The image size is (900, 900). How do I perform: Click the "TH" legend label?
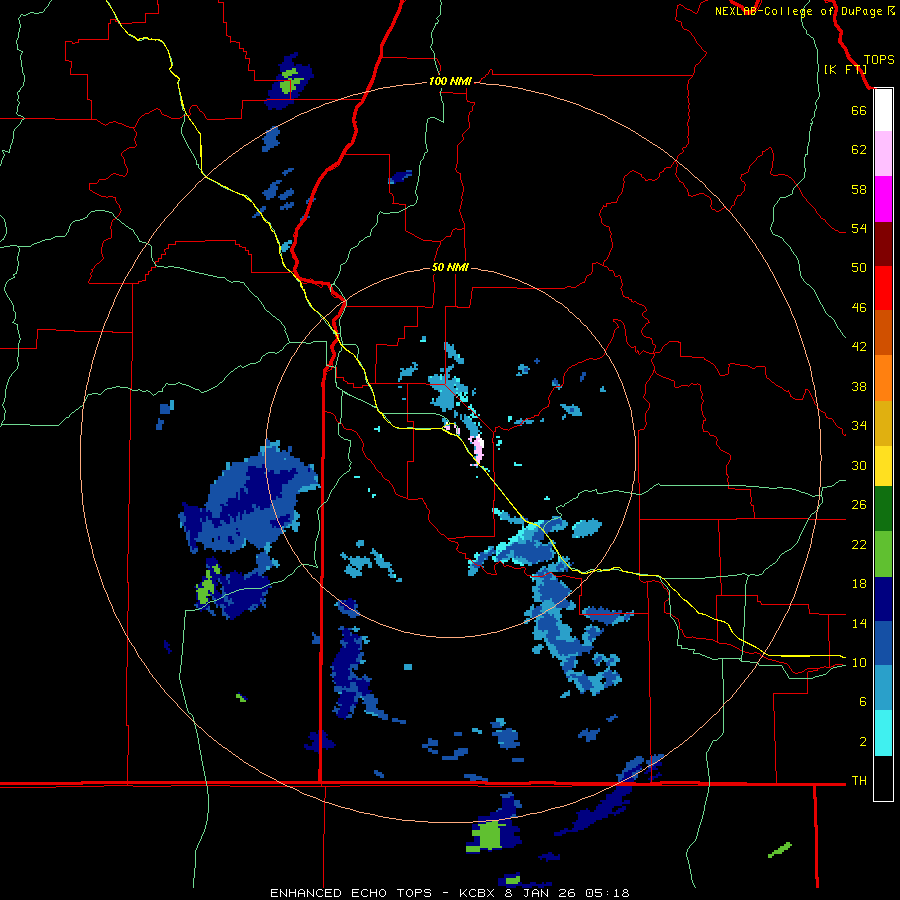(859, 781)
